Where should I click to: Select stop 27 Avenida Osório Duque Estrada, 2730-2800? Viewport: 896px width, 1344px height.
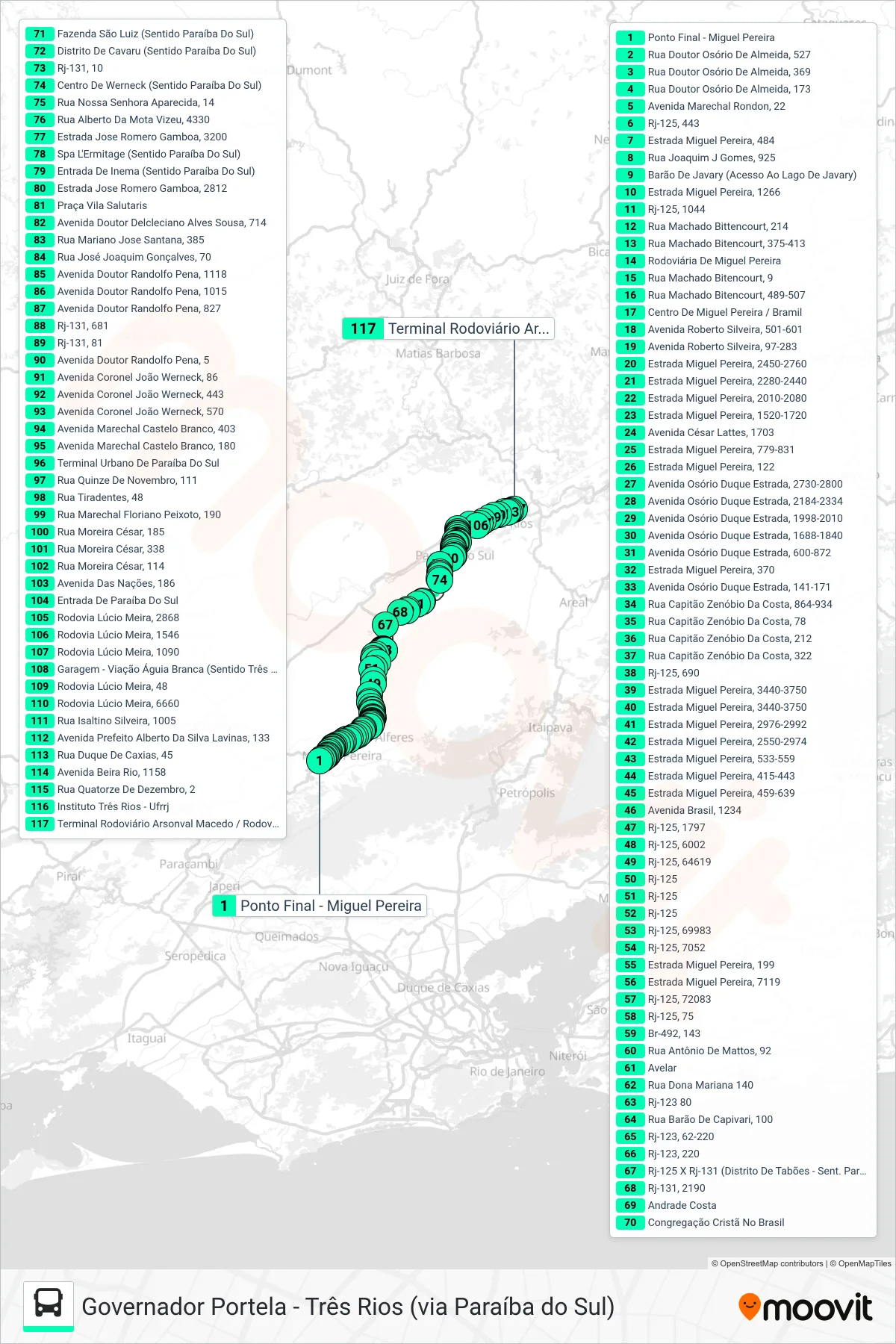point(743,484)
